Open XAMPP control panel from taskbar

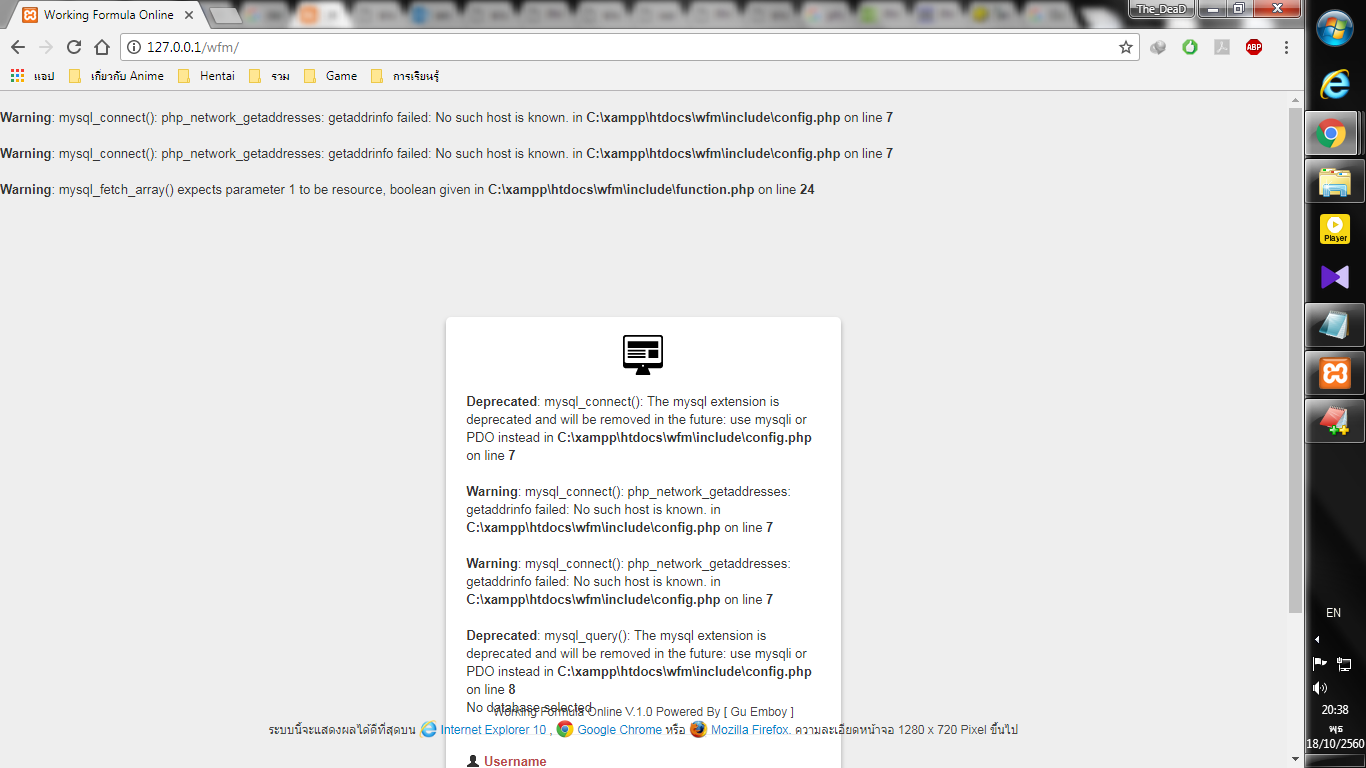[x=1335, y=373]
